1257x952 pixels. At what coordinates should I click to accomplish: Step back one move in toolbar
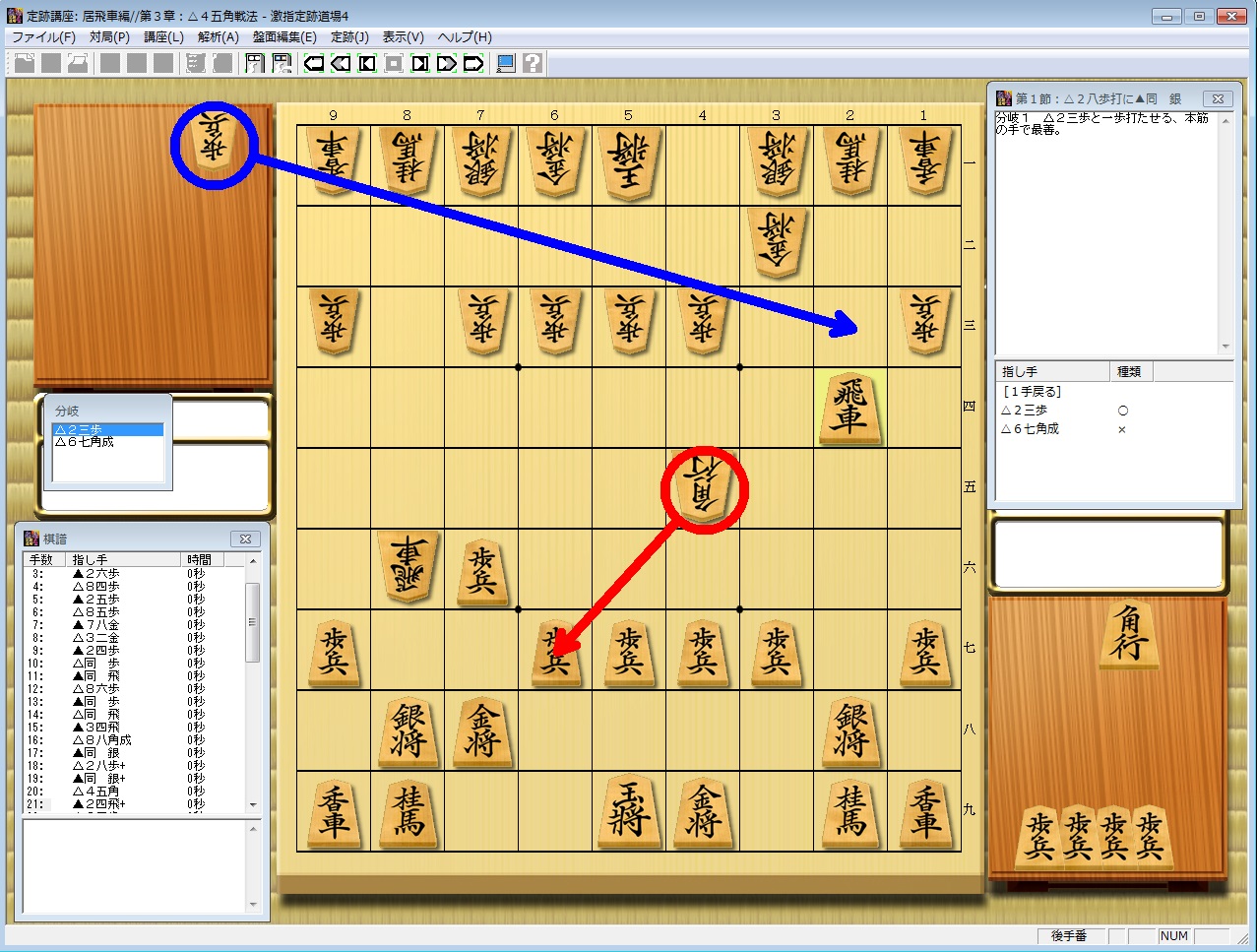[367, 64]
